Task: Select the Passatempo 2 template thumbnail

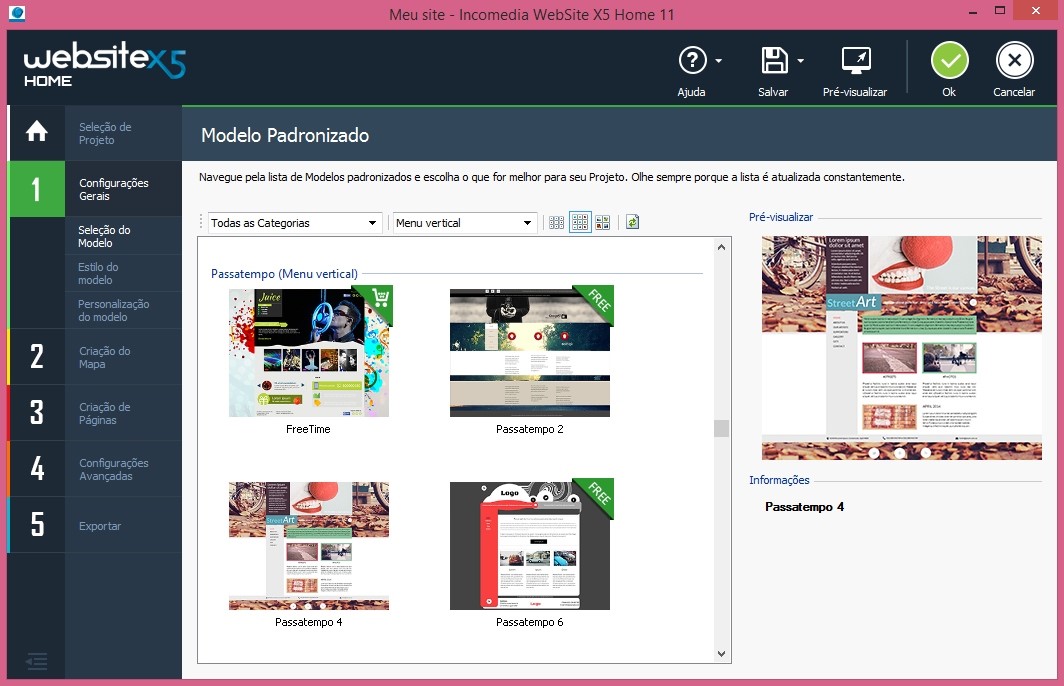Action: point(530,353)
